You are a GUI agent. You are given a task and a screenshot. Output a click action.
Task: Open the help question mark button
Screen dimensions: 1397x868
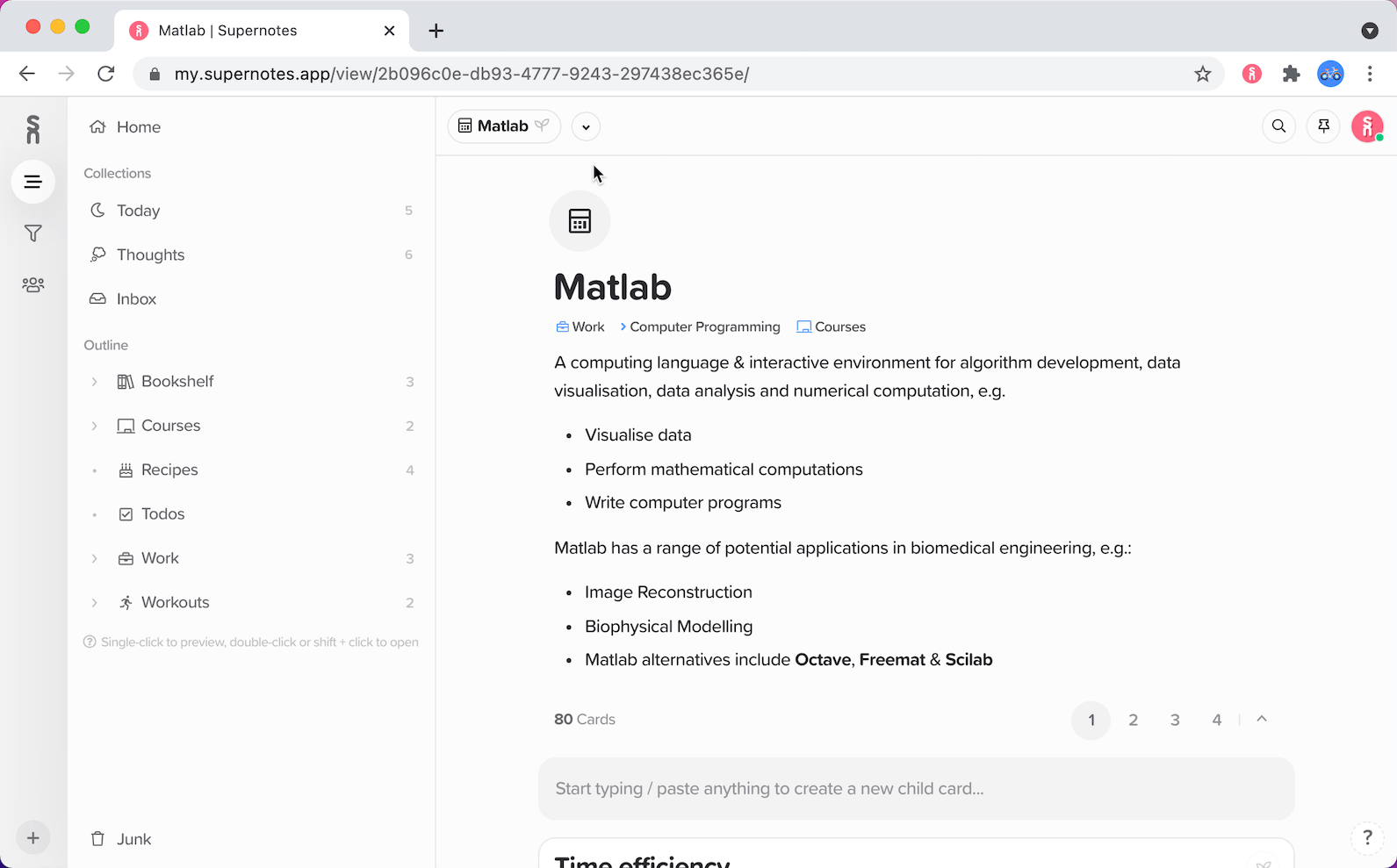(1366, 838)
